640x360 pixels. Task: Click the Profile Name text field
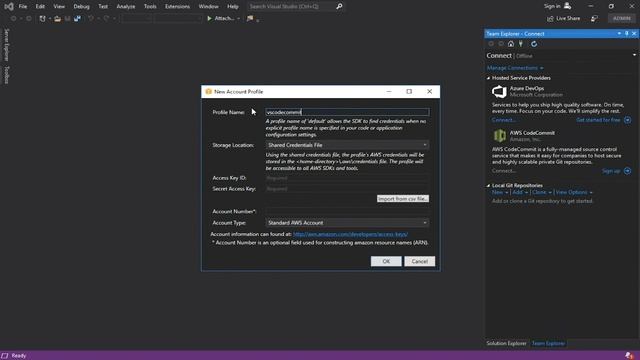click(347, 112)
